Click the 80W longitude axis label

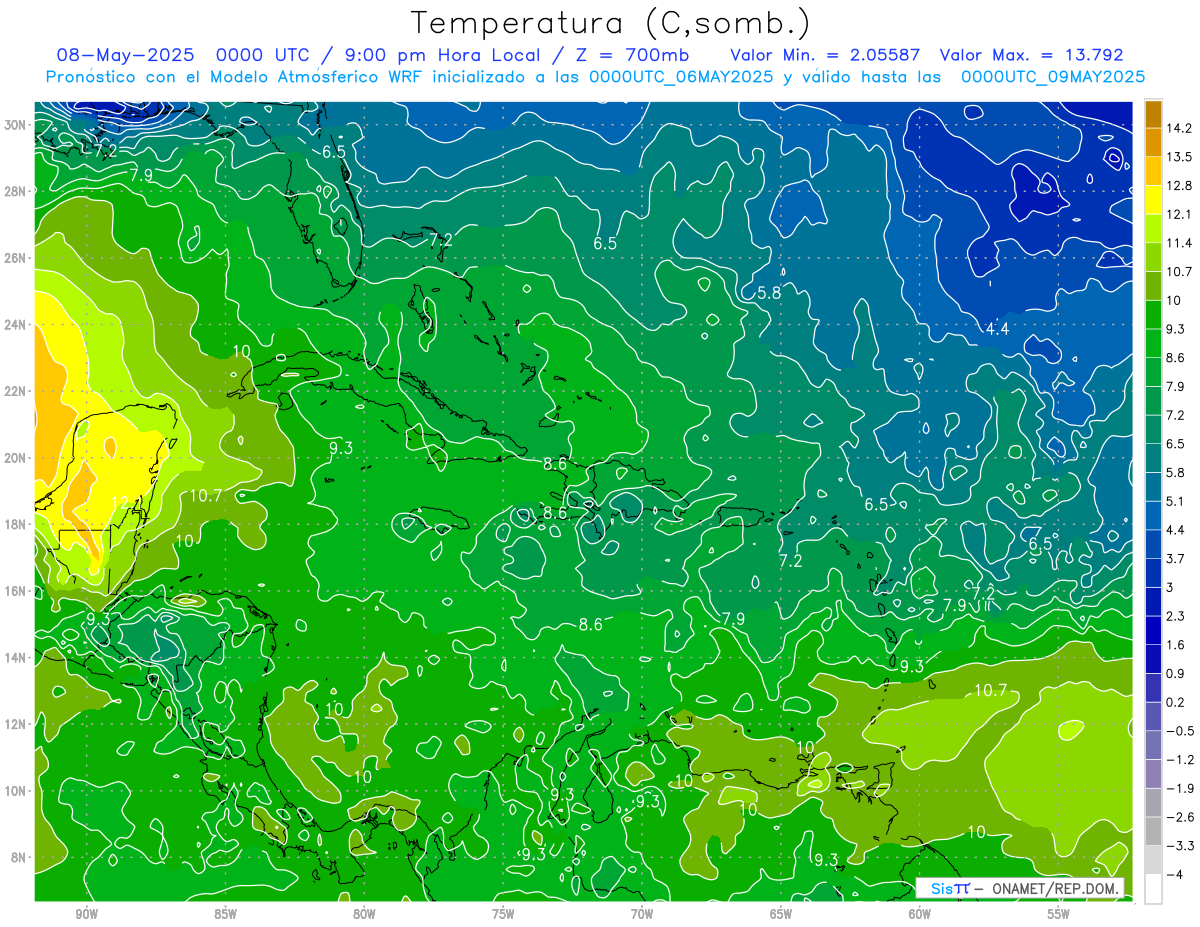(364, 915)
